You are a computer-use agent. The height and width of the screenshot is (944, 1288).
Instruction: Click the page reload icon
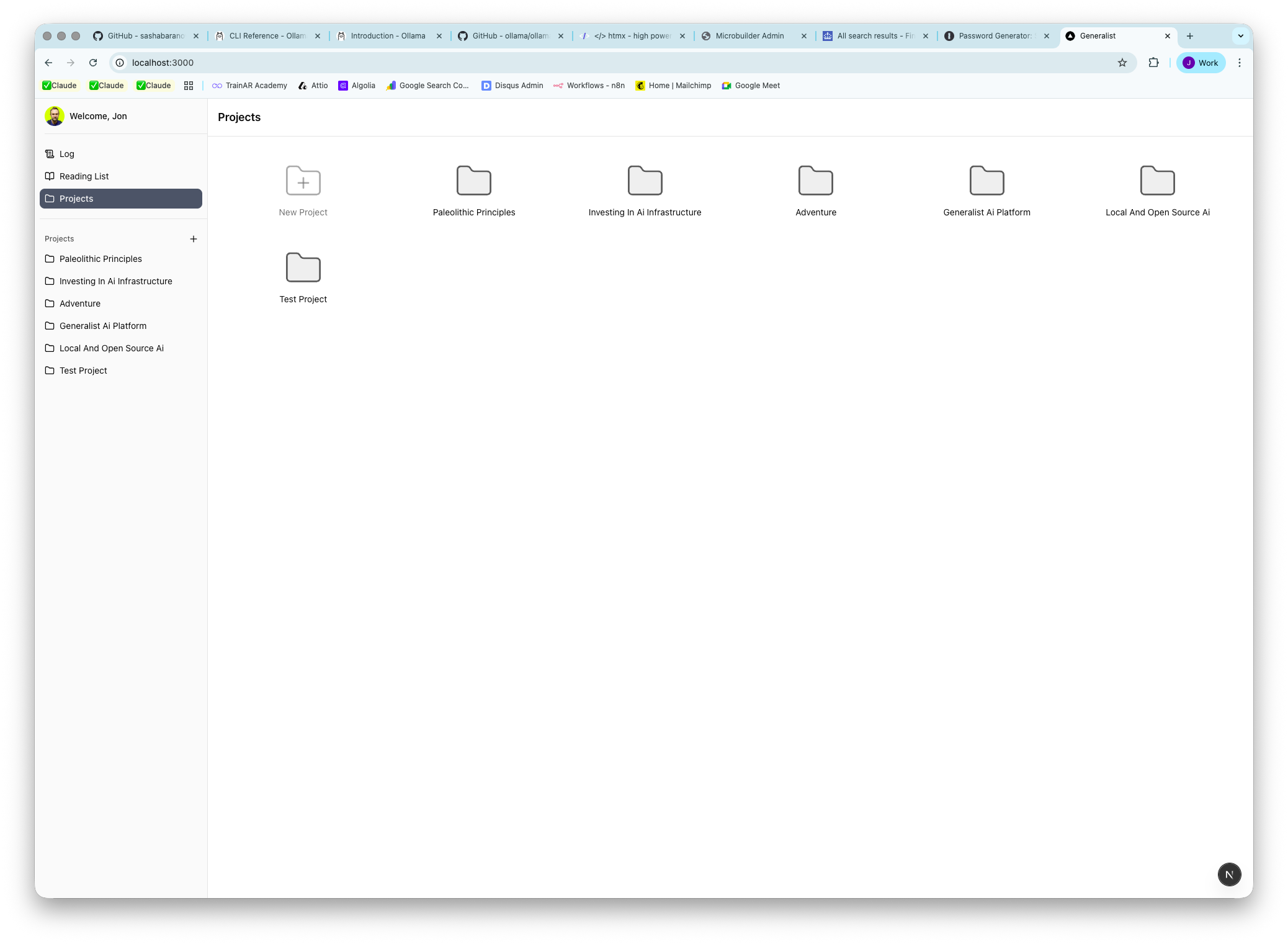[x=94, y=63]
